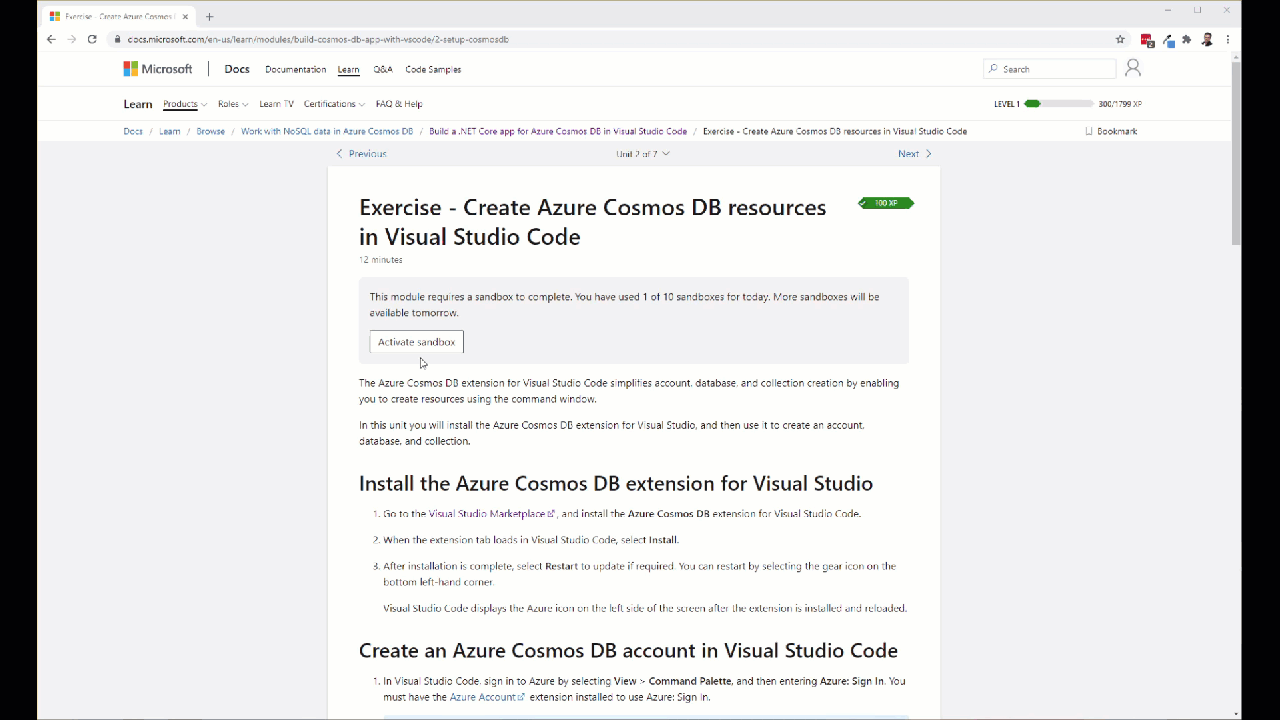Click in the Search input field
The width and height of the screenshot is (1280, 720).
click(1050, 69)
